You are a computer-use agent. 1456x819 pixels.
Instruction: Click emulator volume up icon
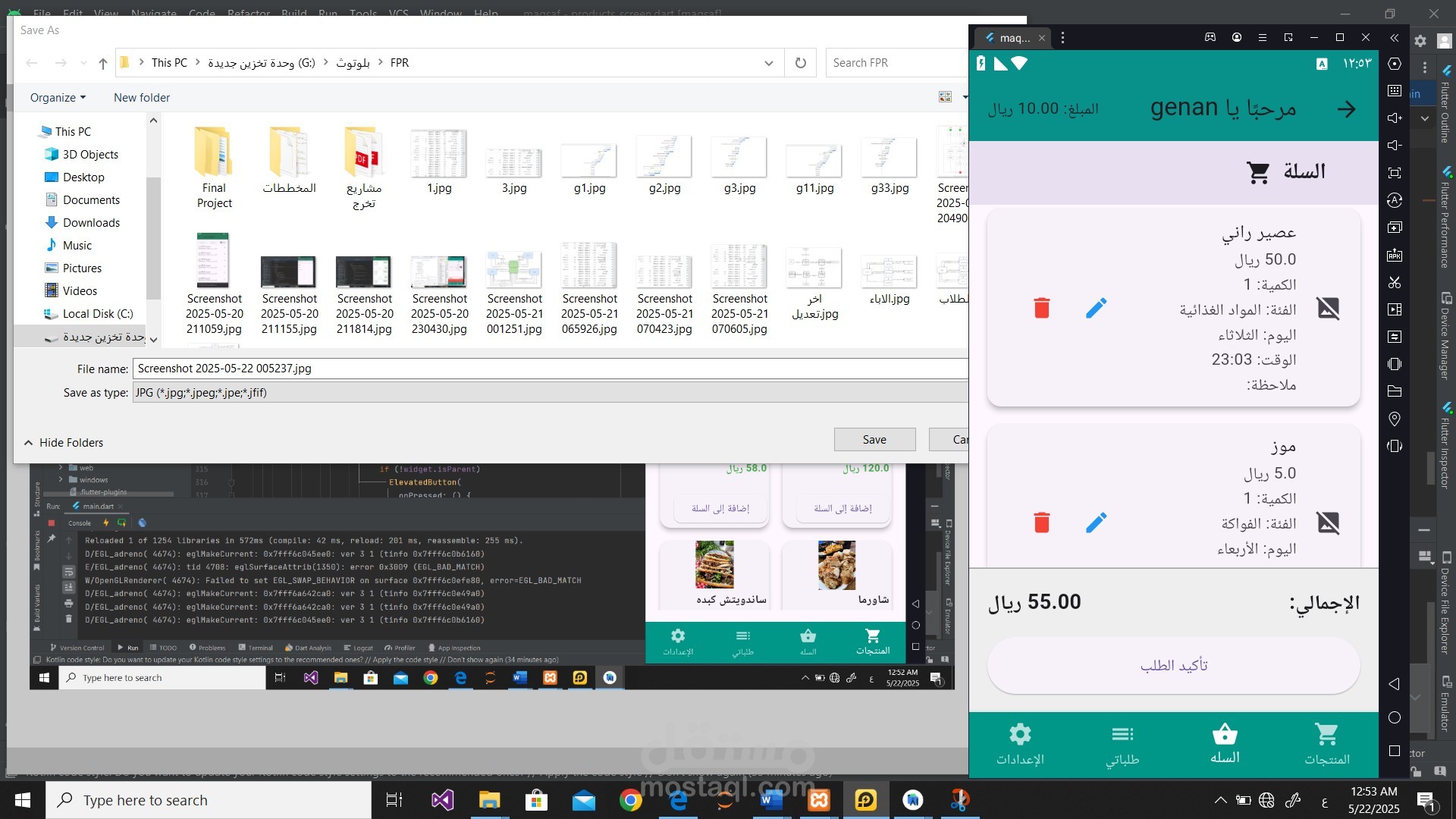[1395, 118]
